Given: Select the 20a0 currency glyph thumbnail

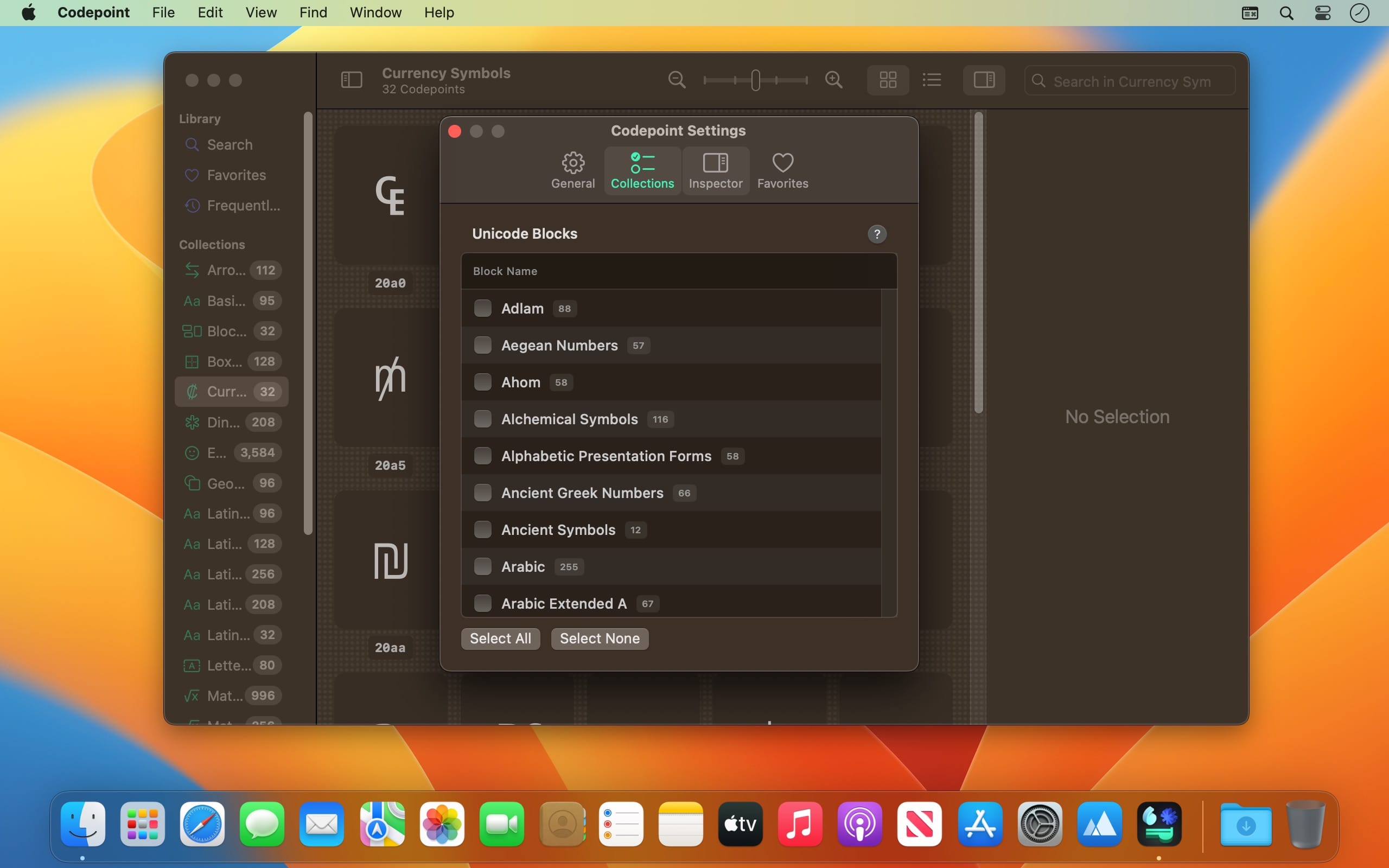Looking at the screenshot, I should pos(390,195).
